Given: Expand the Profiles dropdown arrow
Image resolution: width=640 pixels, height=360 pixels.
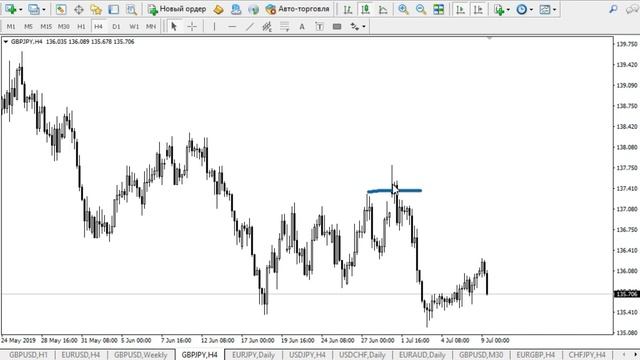Looking at the screenshot, I should 44,9.
